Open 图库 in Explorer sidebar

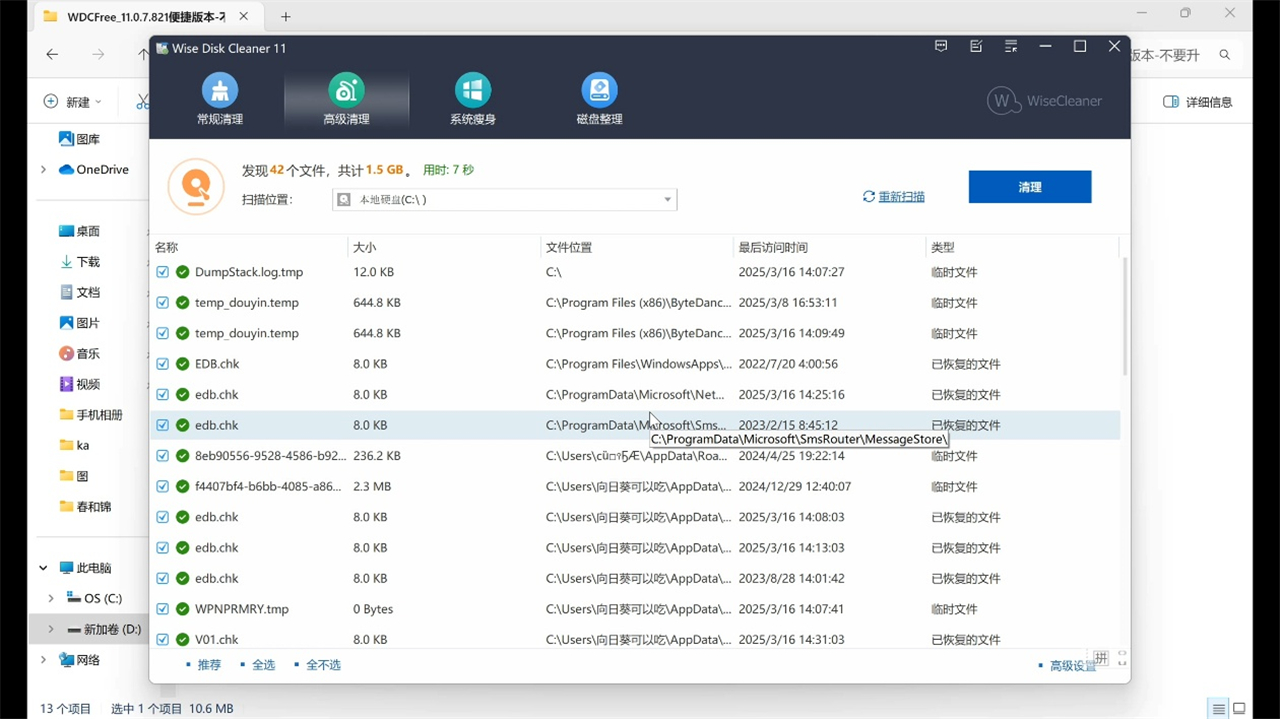tap(79, 139)
